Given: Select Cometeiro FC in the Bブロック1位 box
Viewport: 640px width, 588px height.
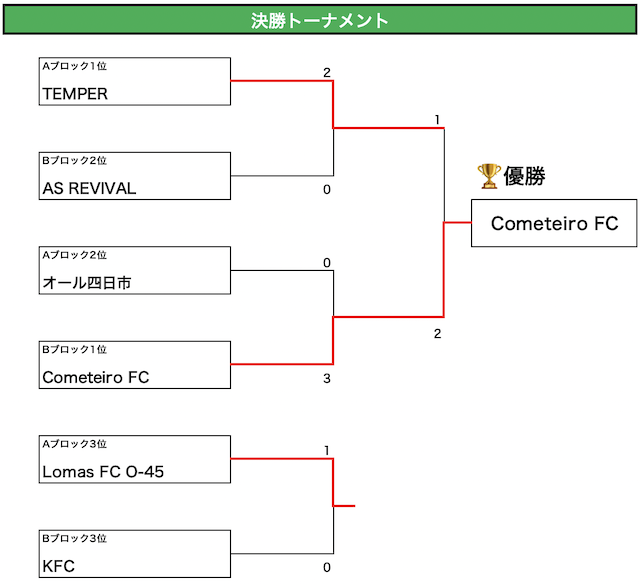Looking at the screenshot, I should [x=134, y=365].
